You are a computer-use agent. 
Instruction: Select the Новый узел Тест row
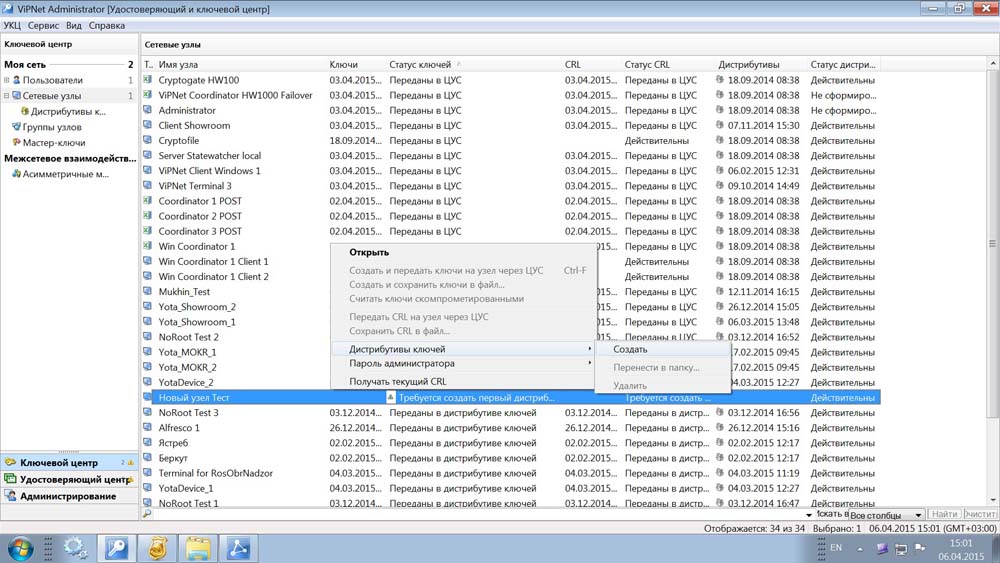(x=511, y=397)
